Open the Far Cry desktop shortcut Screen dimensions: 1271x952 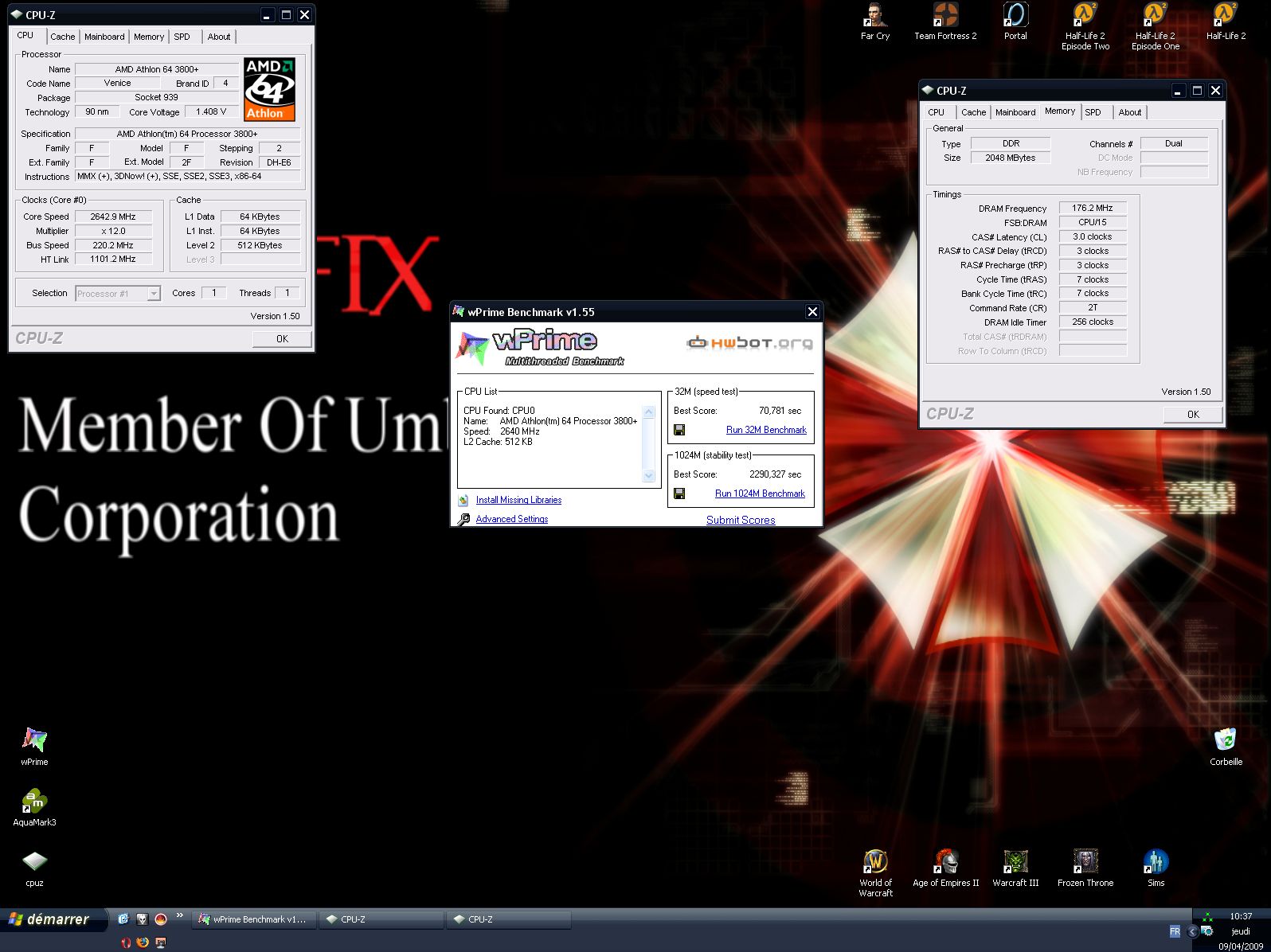coord(875,21)
